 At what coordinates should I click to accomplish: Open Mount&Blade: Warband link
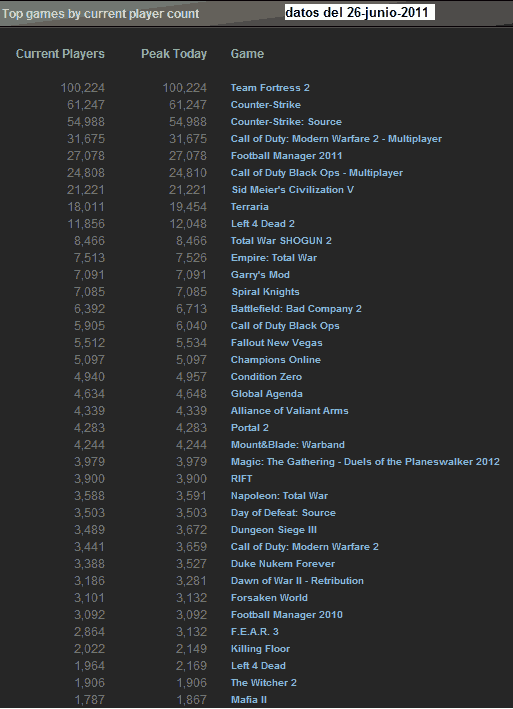pos(288,445)
